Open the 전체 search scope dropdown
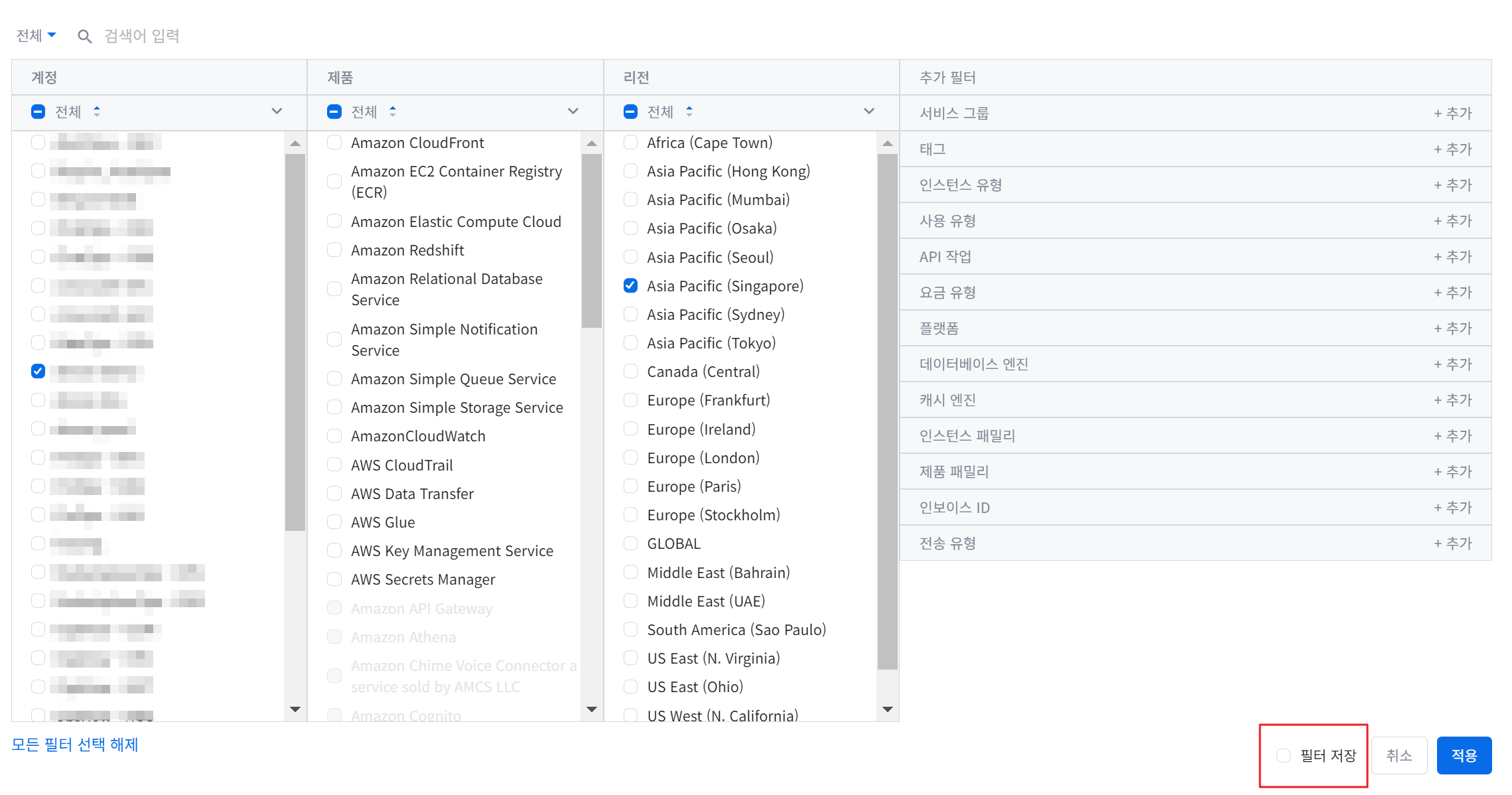The width and height of the screenshot is (1512, 795). click(36, 36)
